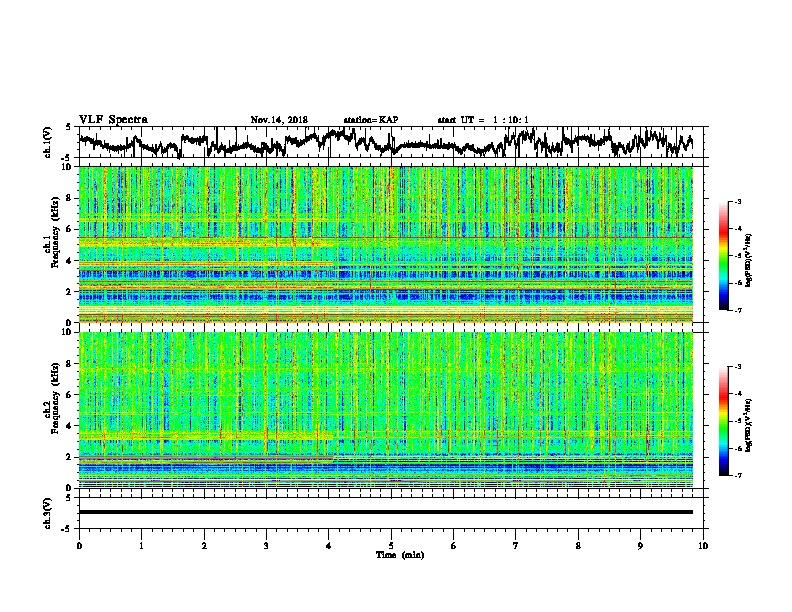Click the "4" tick on the time axis
The height and width of the screenshot is (612, 792).
click(x=329, y=546)
